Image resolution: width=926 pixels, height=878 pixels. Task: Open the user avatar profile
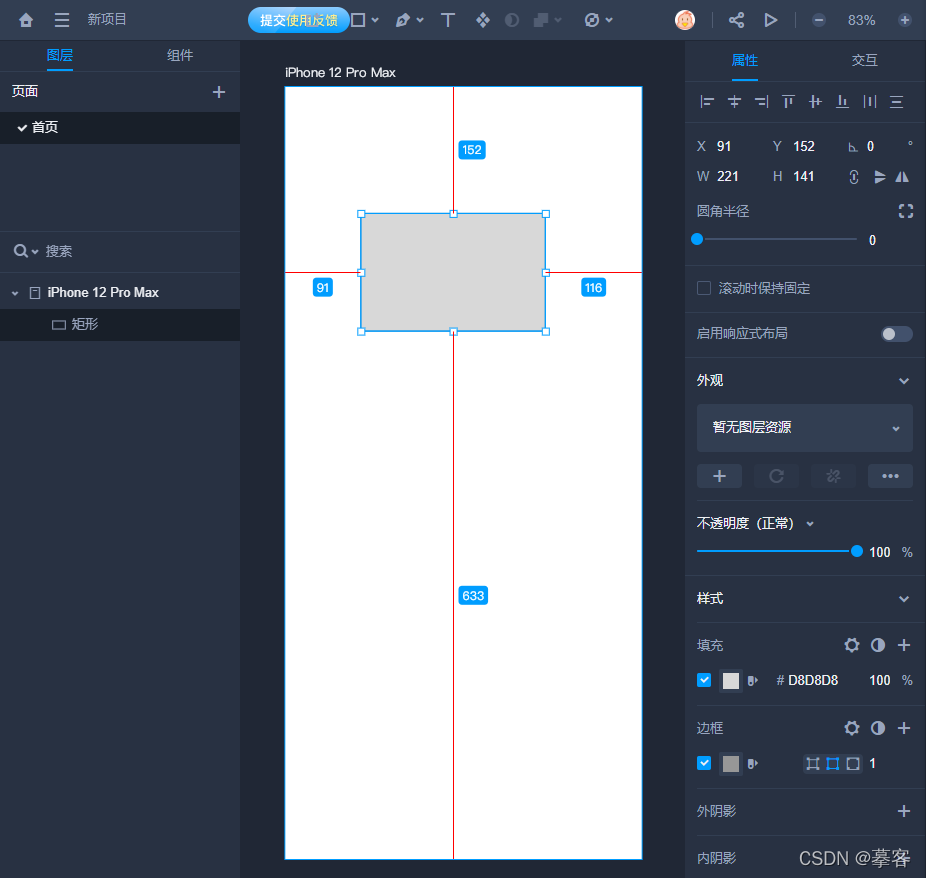(x=684, y=20)
